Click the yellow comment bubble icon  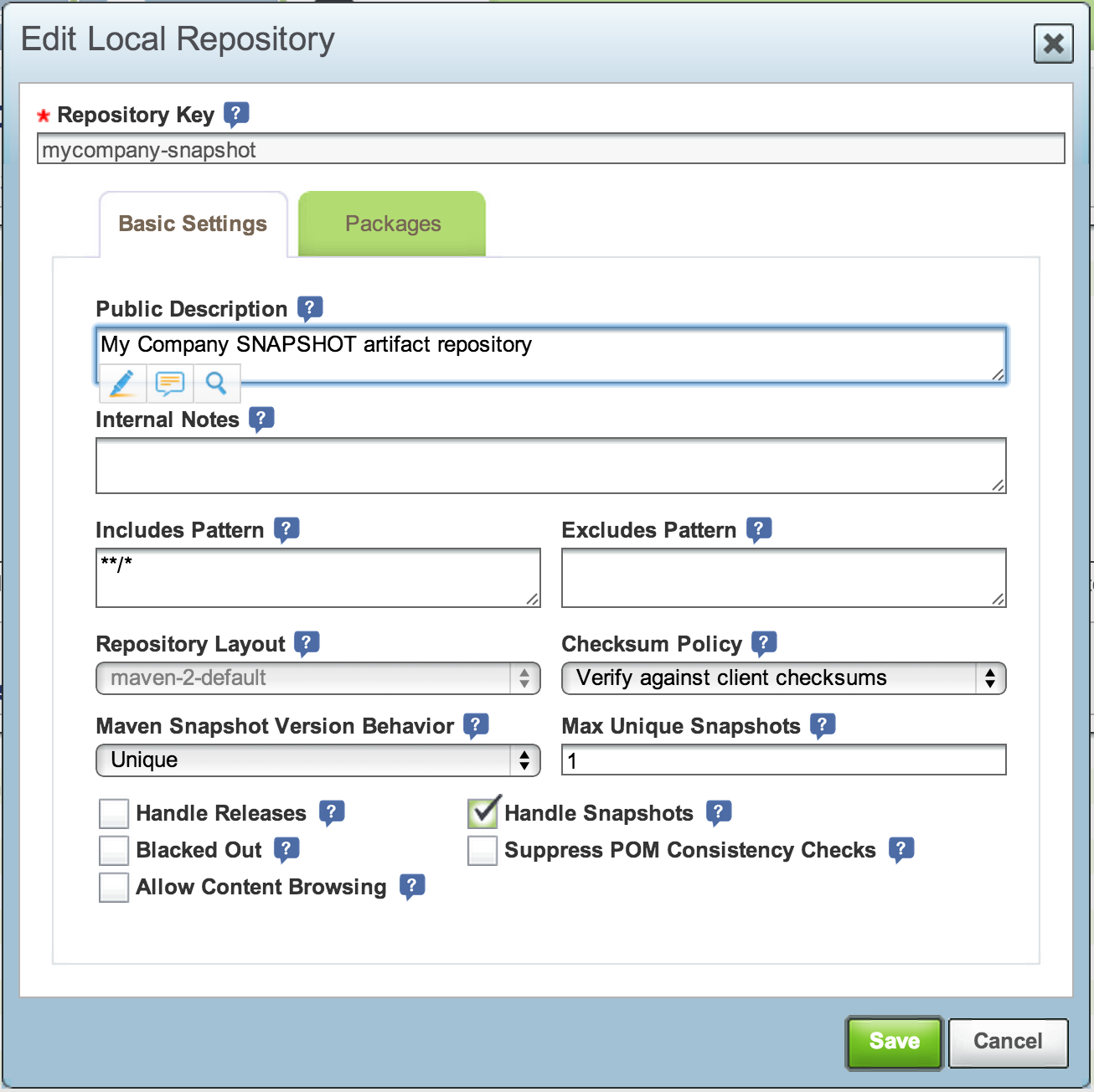point(170,384)
